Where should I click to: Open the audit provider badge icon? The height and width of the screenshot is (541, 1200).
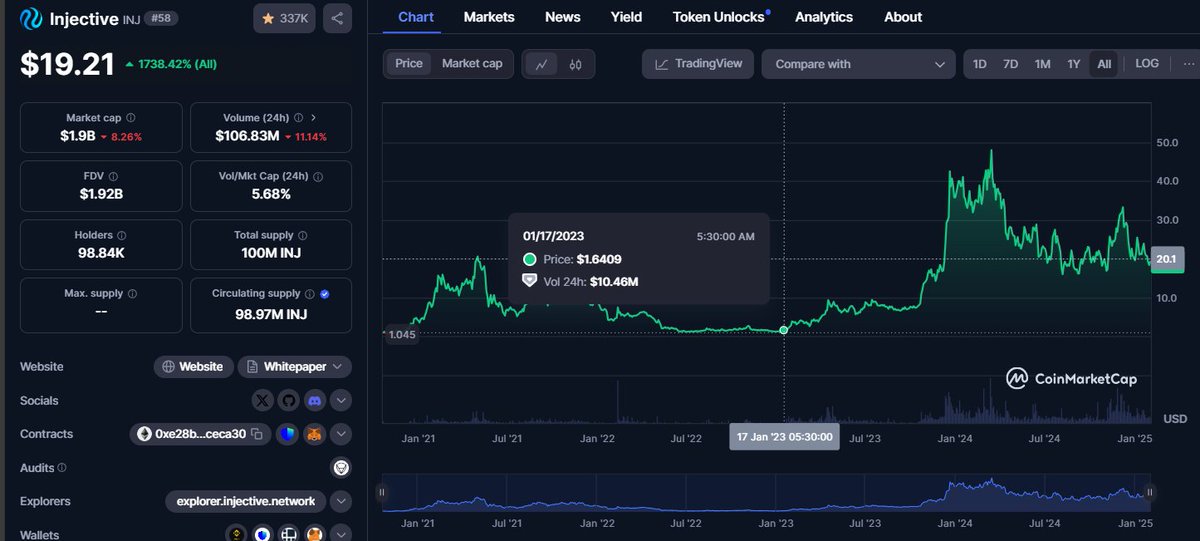click(x=341, y=468)
